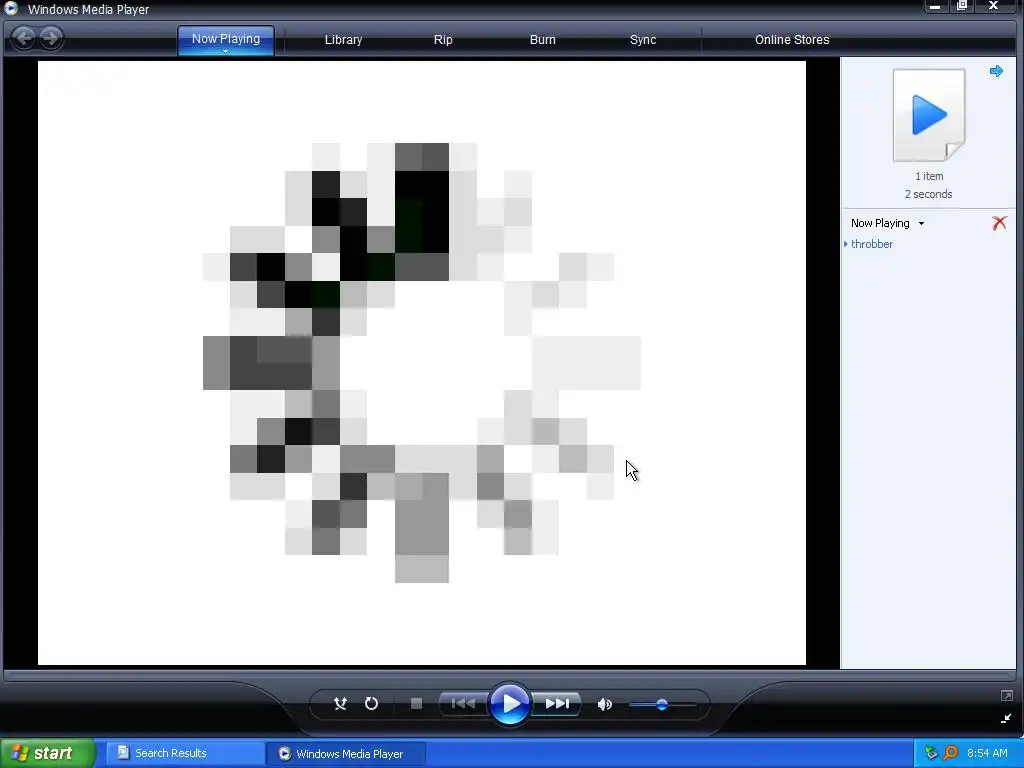Open the Windows Start menu

pos(48,754)
